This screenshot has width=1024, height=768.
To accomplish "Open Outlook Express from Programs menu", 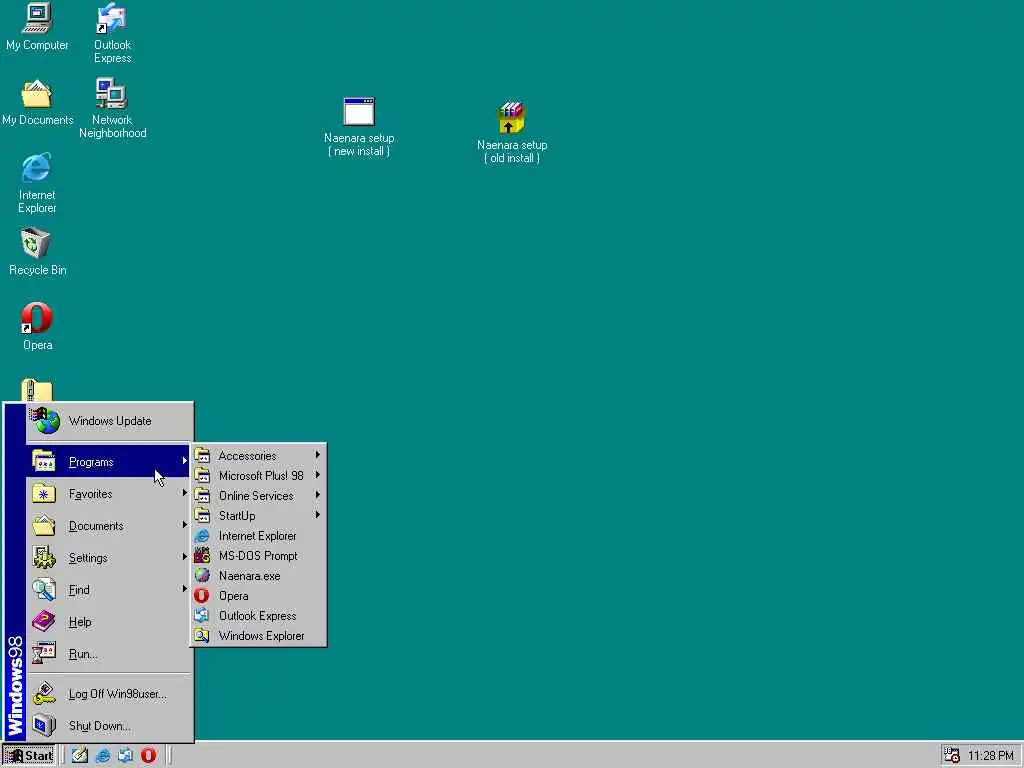I will click(x=258, y=616).
